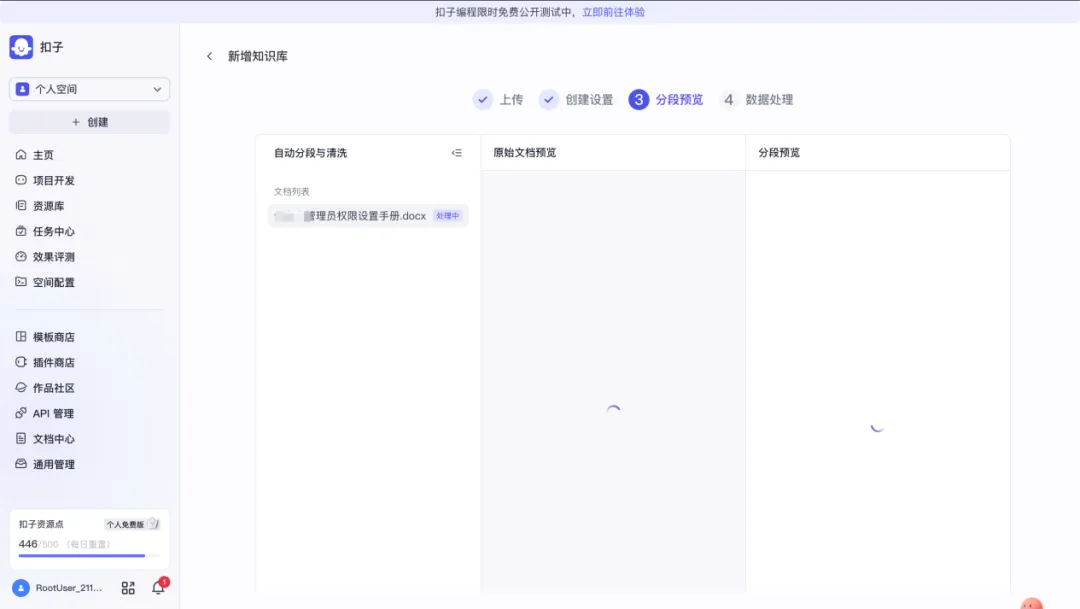Click the 数据处理 step

756,100
